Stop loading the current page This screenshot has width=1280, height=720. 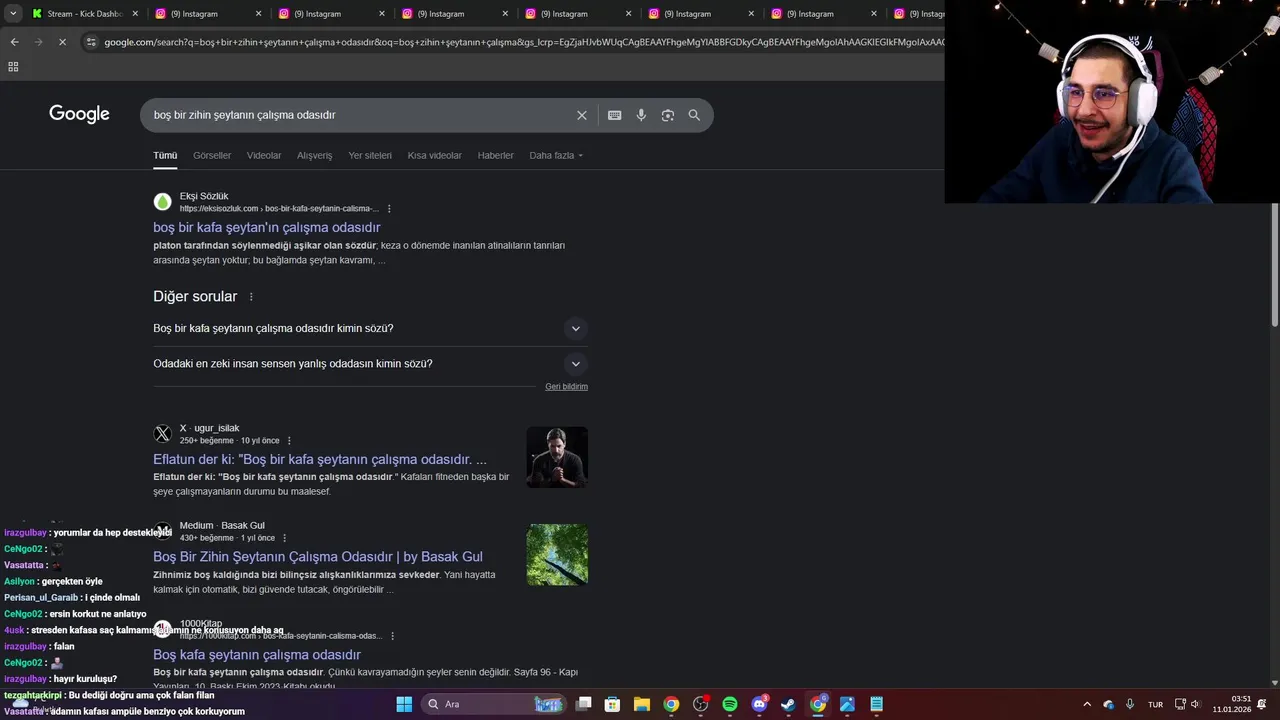tap(62, 42)
